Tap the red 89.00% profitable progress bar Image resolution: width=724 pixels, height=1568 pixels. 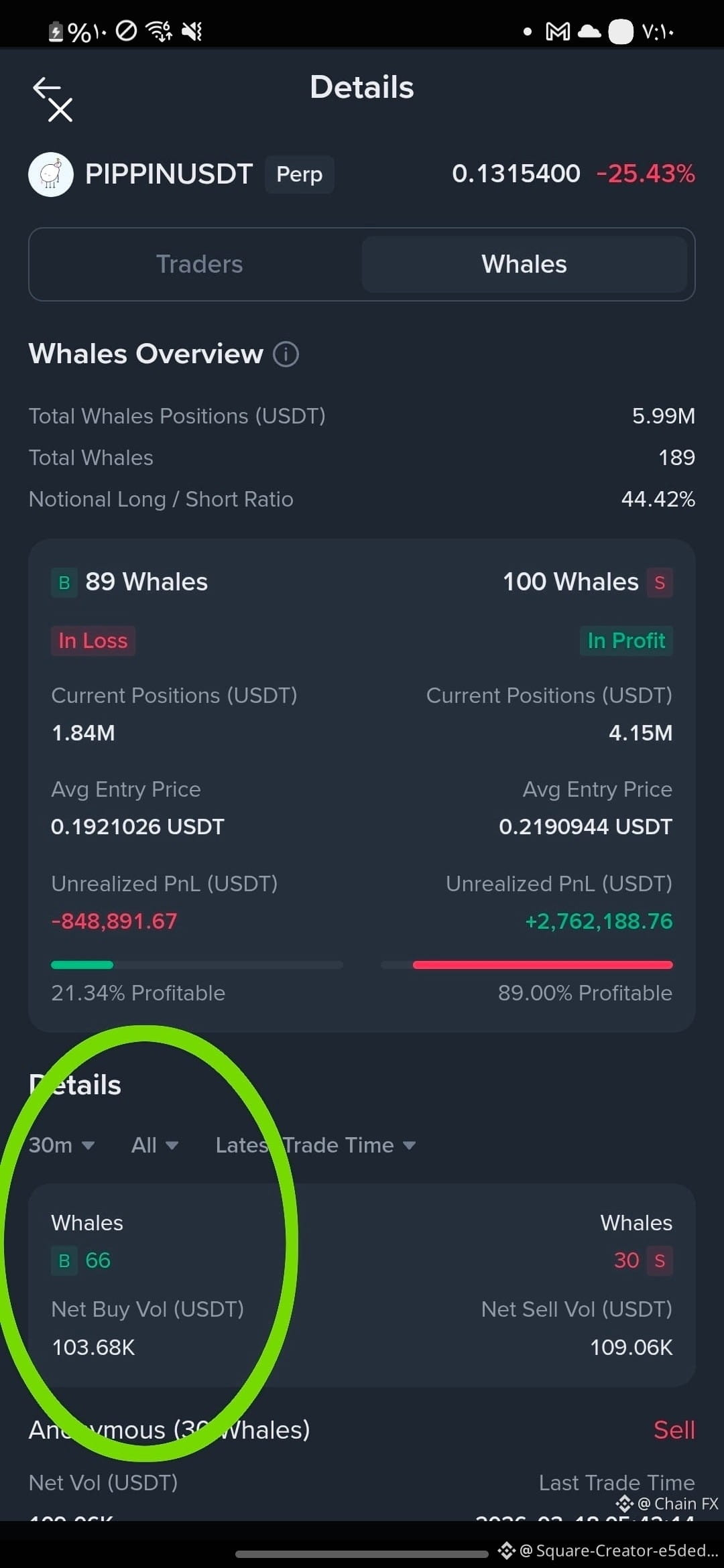tap(543, 965)
